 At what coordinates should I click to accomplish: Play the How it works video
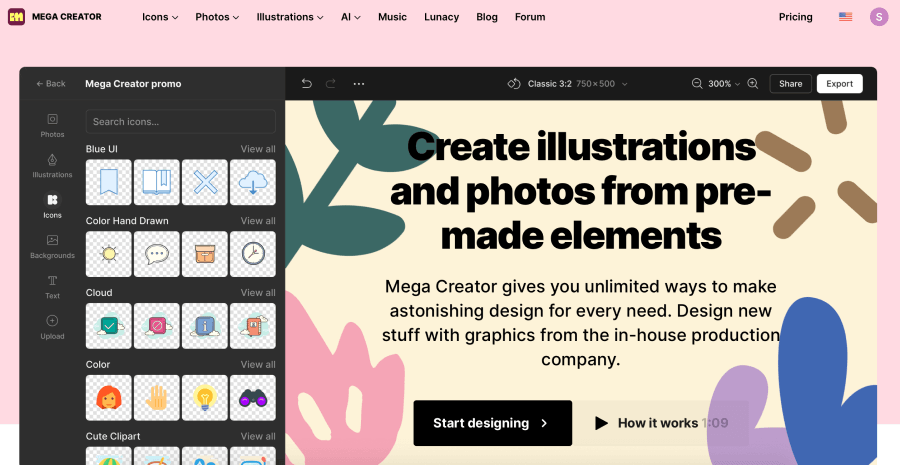[661, 423]
